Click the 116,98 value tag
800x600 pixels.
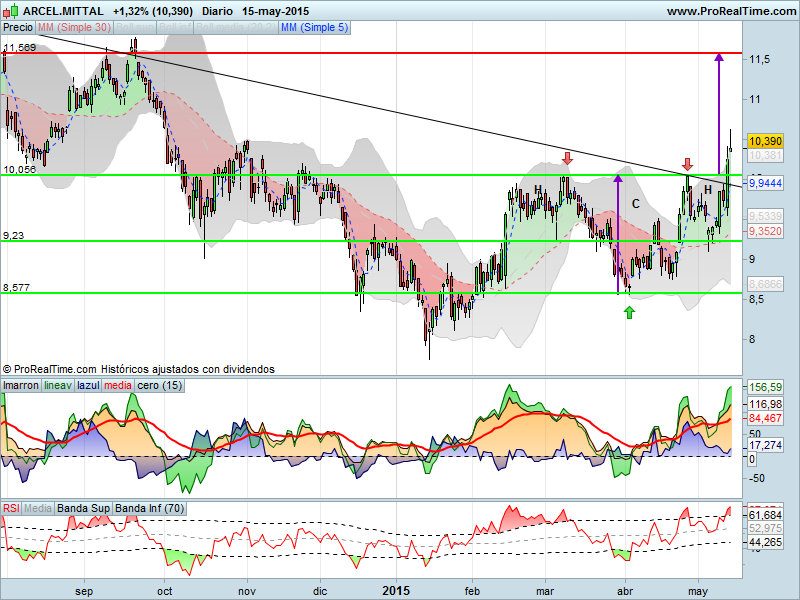tap(765, 405)
